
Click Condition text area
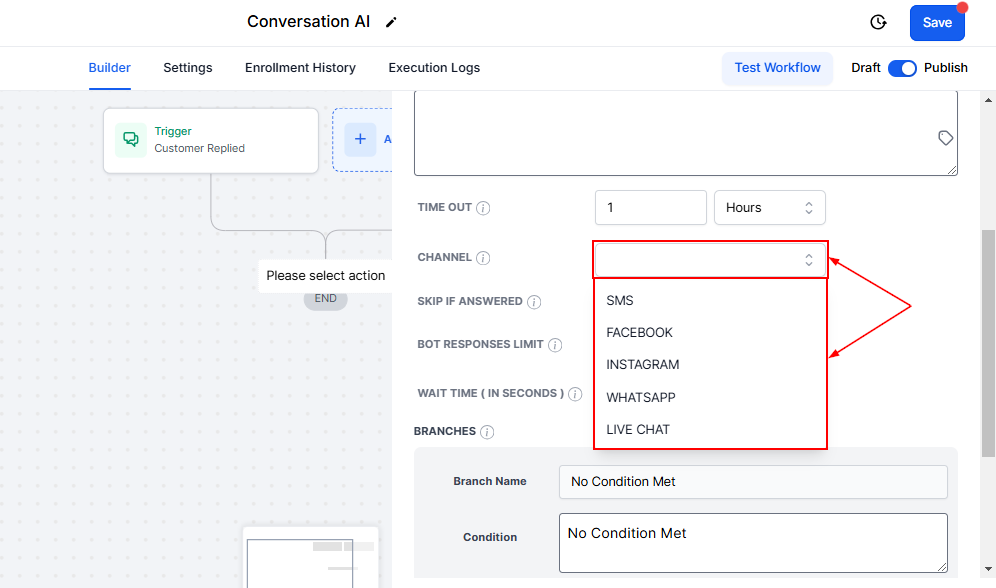point(753,543)
